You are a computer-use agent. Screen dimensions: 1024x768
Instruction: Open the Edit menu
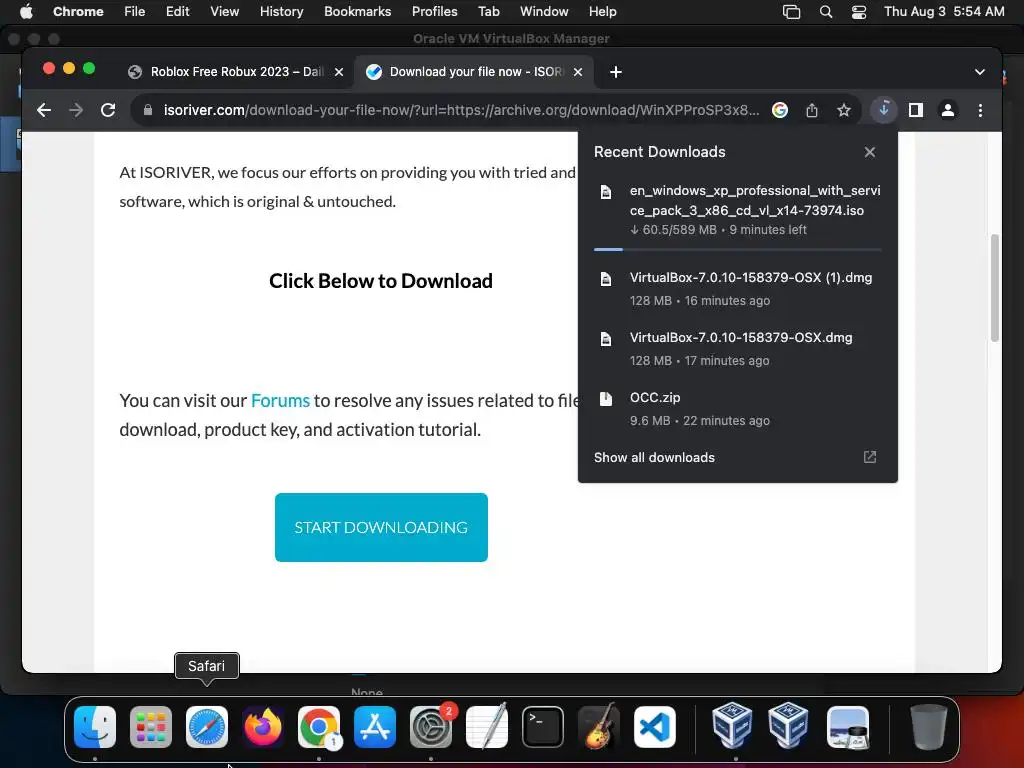click(x=178, y=12)
